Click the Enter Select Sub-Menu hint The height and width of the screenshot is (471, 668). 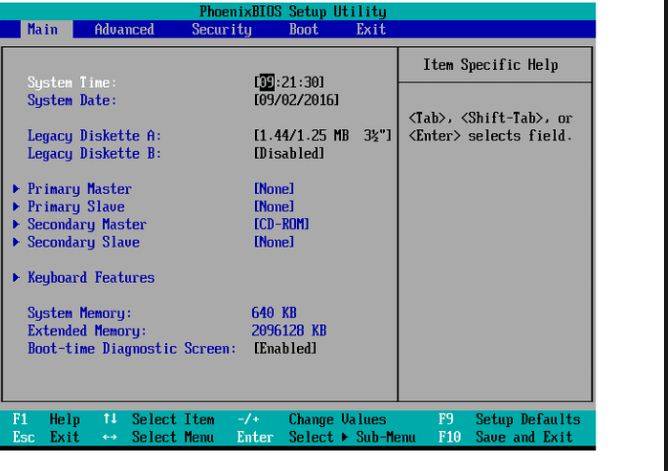click(326, 437)
